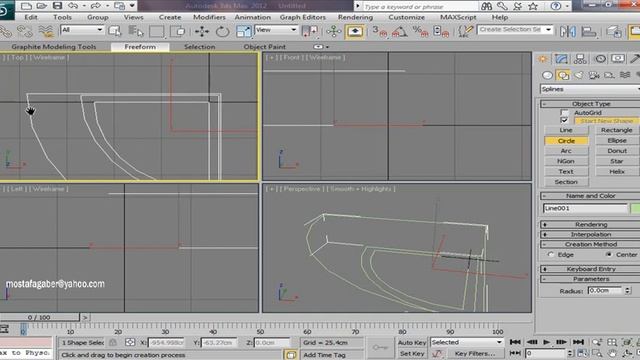640x360 pixels.
Task: Select Edge creation method
Action: tap(551, 254)
